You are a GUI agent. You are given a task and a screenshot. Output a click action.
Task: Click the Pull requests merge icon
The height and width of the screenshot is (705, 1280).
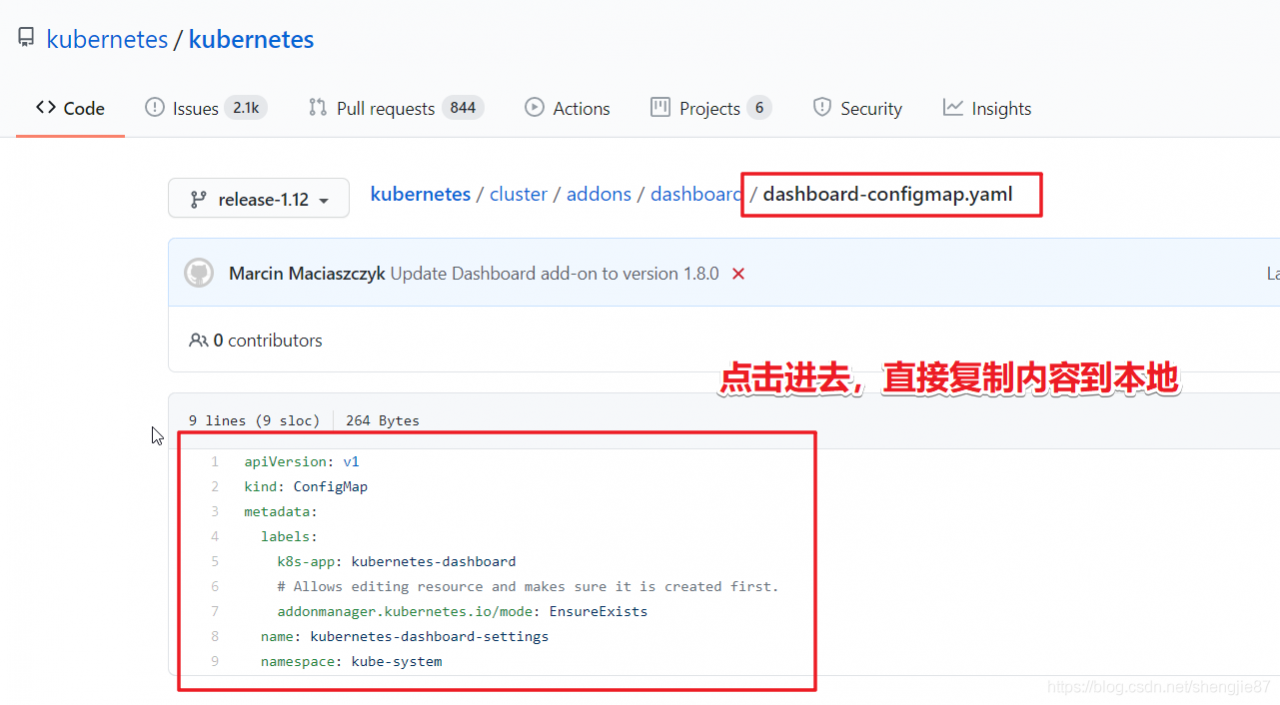[316, 108]
